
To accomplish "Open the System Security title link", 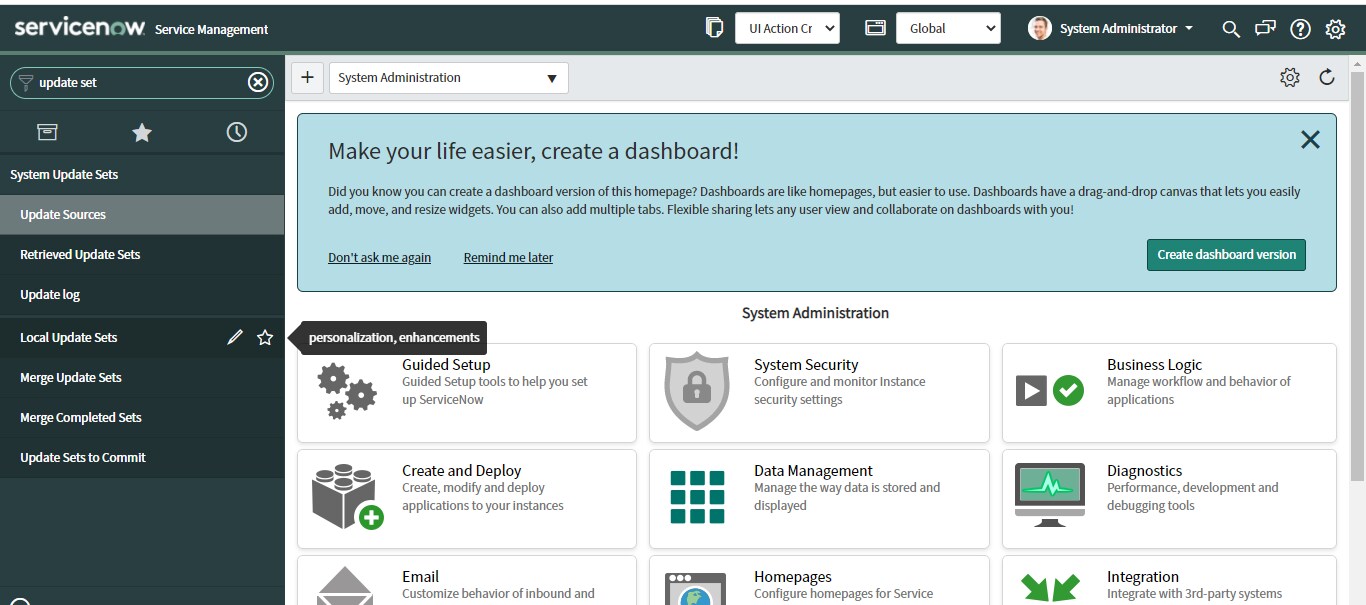I will (806, 365).
